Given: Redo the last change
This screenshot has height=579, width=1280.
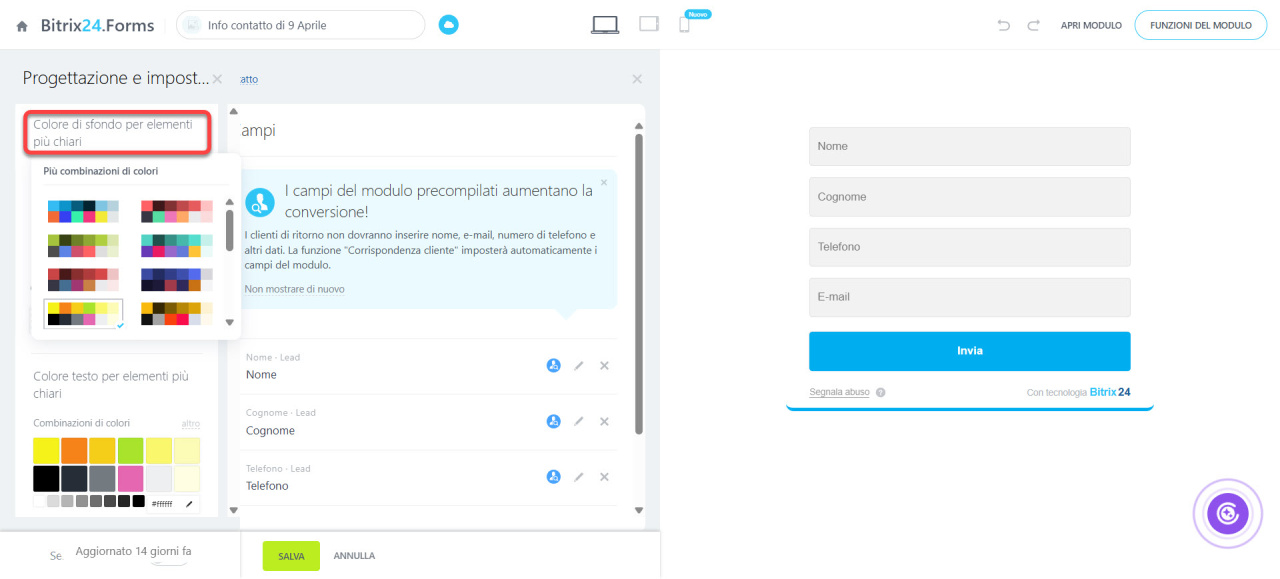Looking at the screenshot, I should point(1034,25).
